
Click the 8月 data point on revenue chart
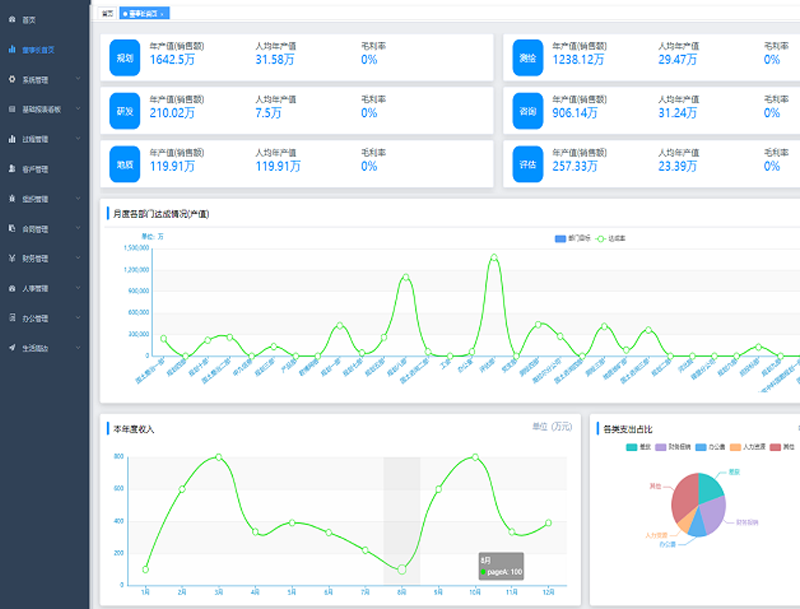tap(402, 569)
